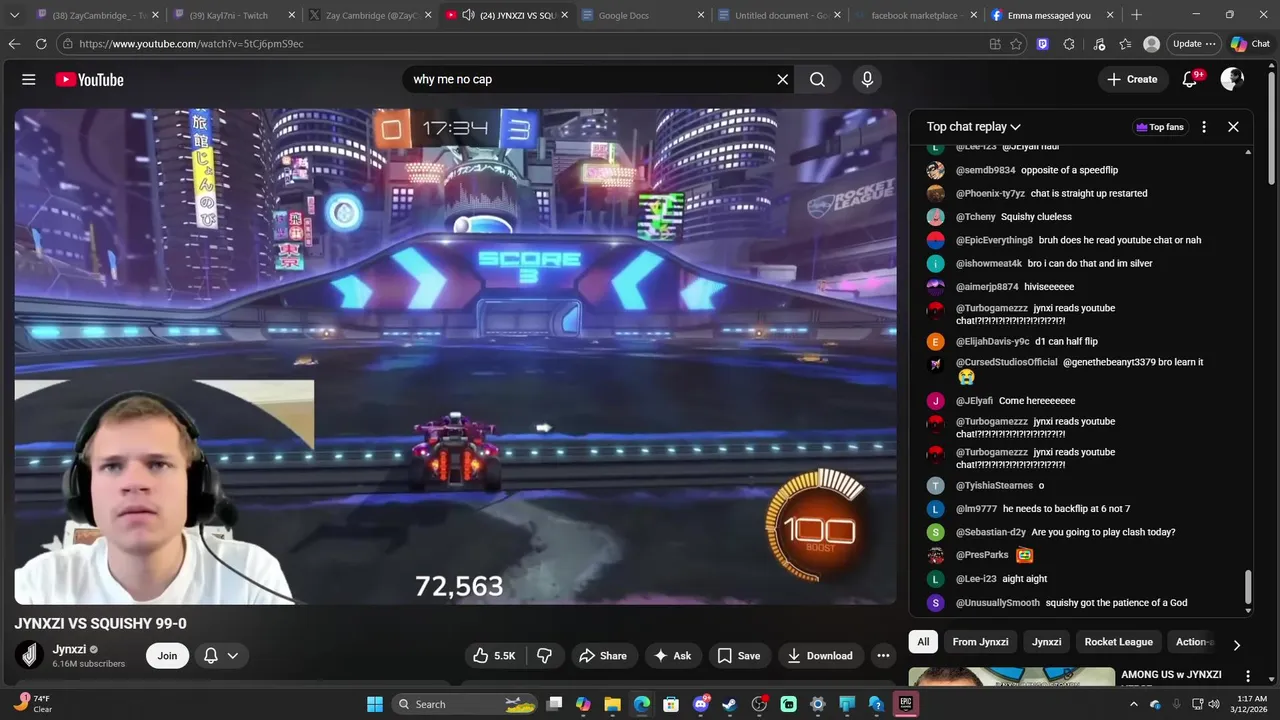Close the chat replay panel
The height and width of the screenshot is (720, 1280).
1233,127
